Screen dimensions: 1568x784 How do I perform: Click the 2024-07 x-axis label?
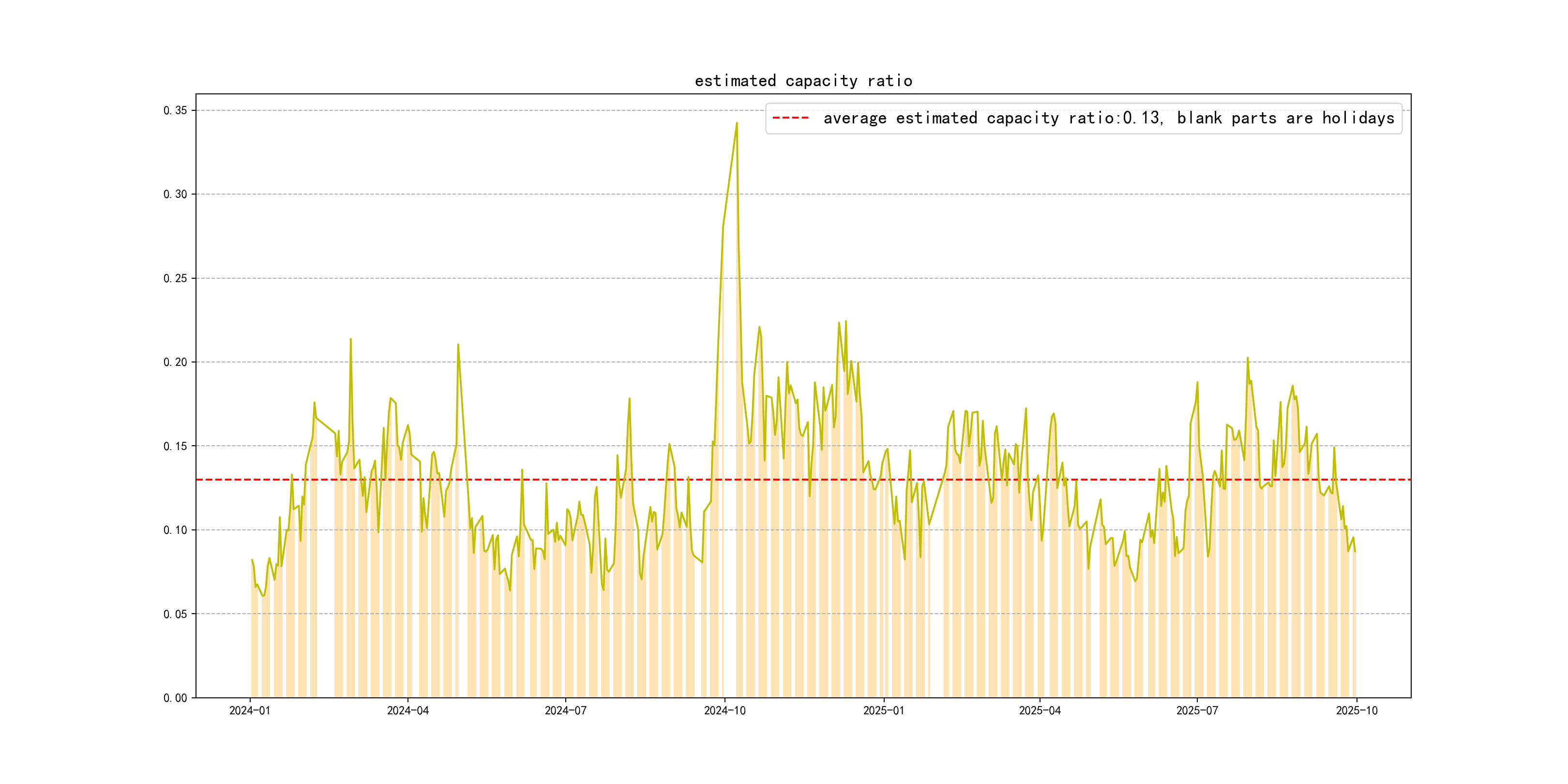tap(565, 710)
